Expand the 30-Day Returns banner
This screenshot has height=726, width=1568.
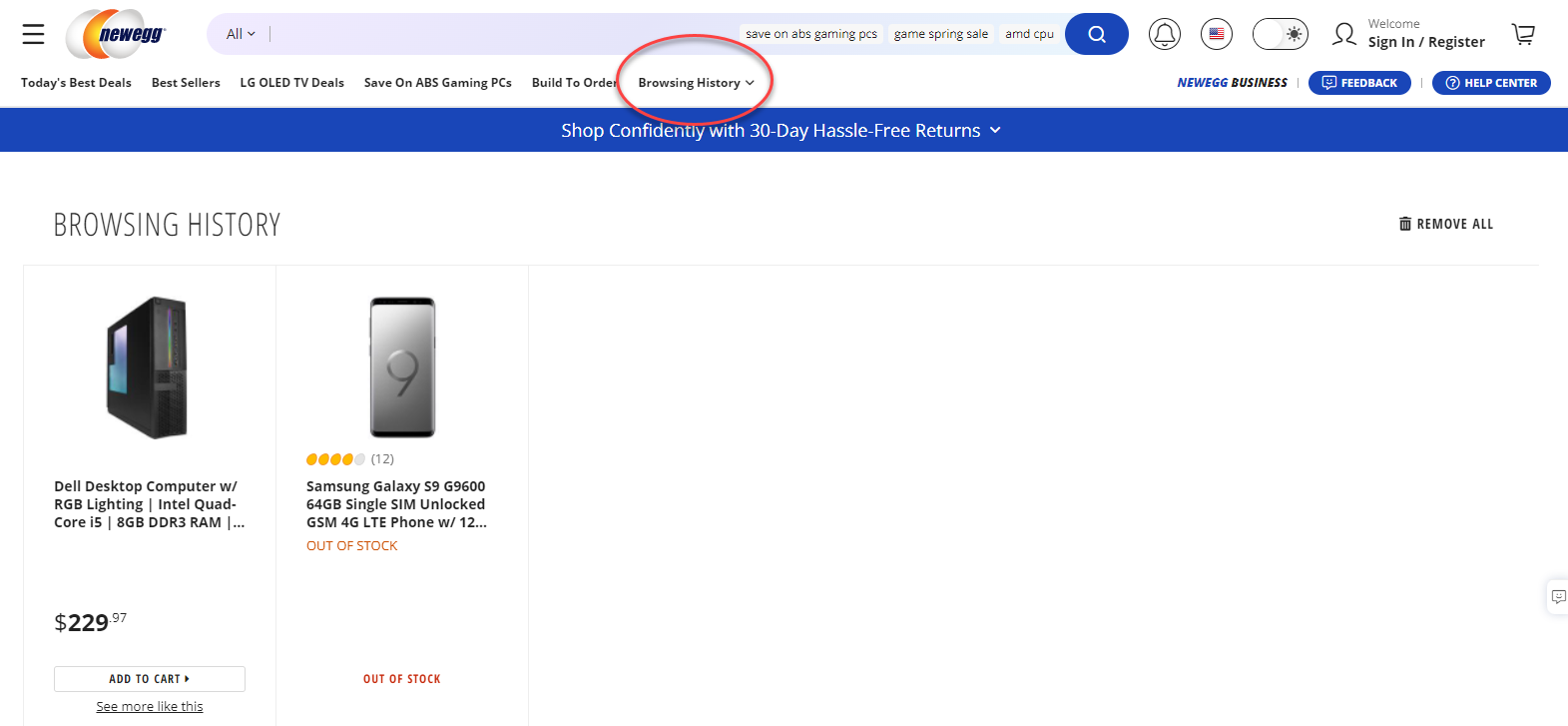pyautogui.click(x=781, y=131)
